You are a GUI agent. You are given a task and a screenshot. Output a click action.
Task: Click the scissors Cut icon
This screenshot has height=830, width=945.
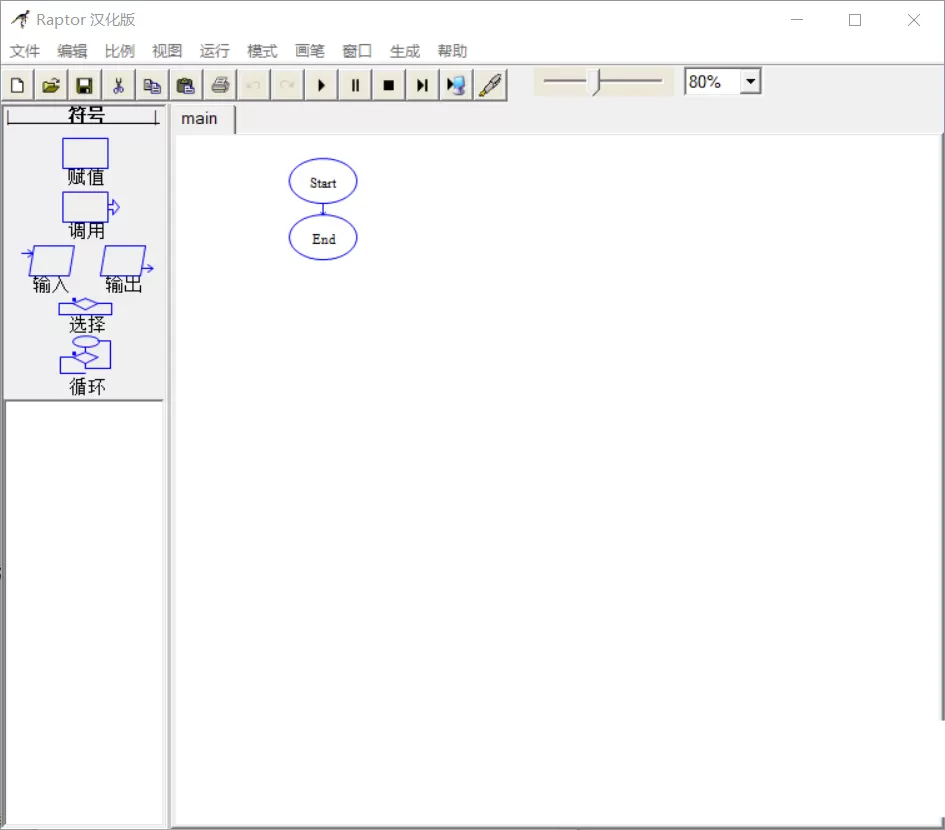[x=118, y=85]
